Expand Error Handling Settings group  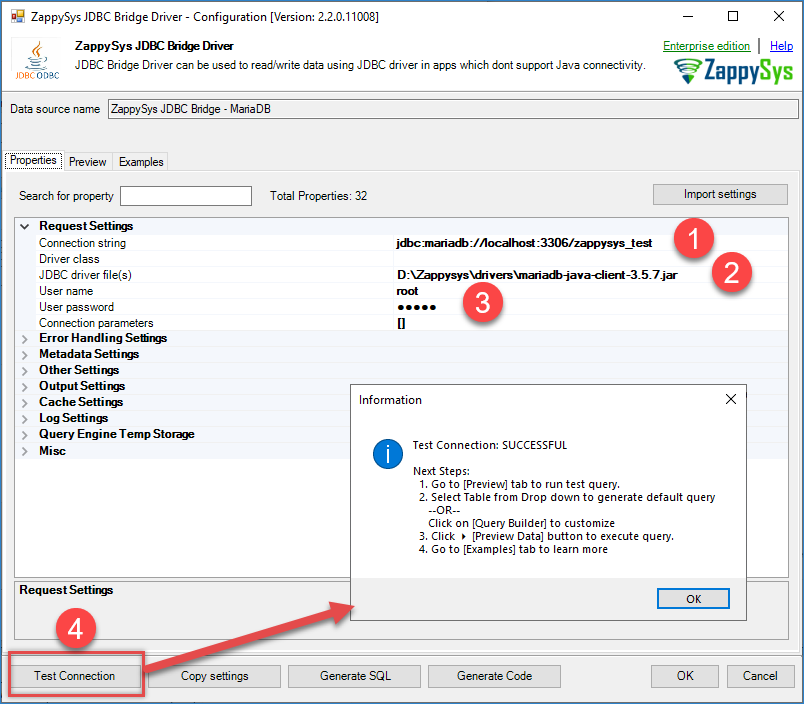pos(24,339)
